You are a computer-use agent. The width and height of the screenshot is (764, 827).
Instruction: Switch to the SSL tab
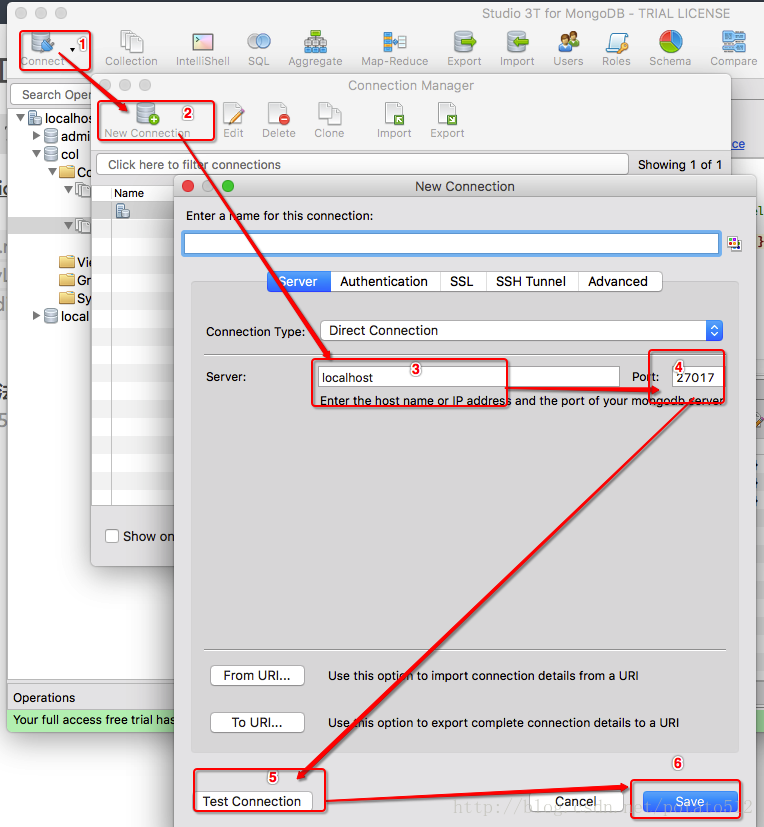click(461, 282)
